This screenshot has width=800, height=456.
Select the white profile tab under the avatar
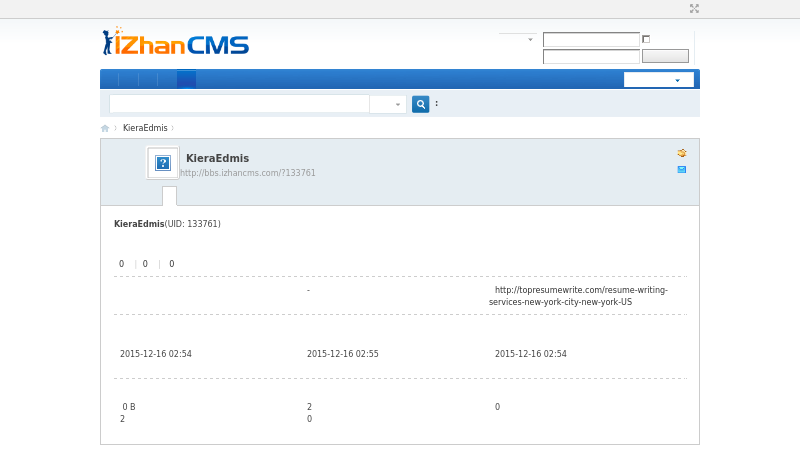(x=169, y=196)
